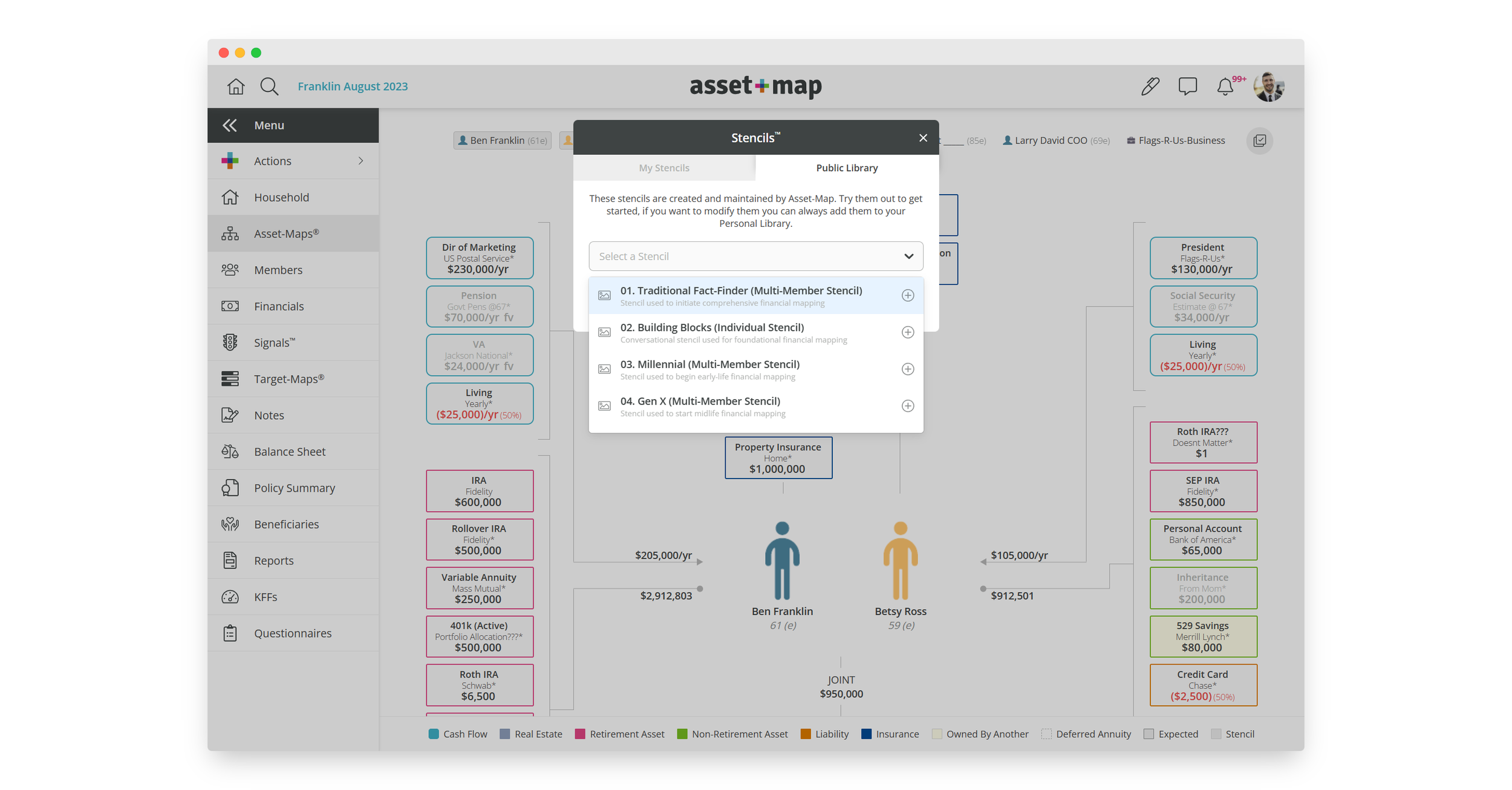1512x790 pixels.
Task: Click the Members people icon
Action: (230, 270)
